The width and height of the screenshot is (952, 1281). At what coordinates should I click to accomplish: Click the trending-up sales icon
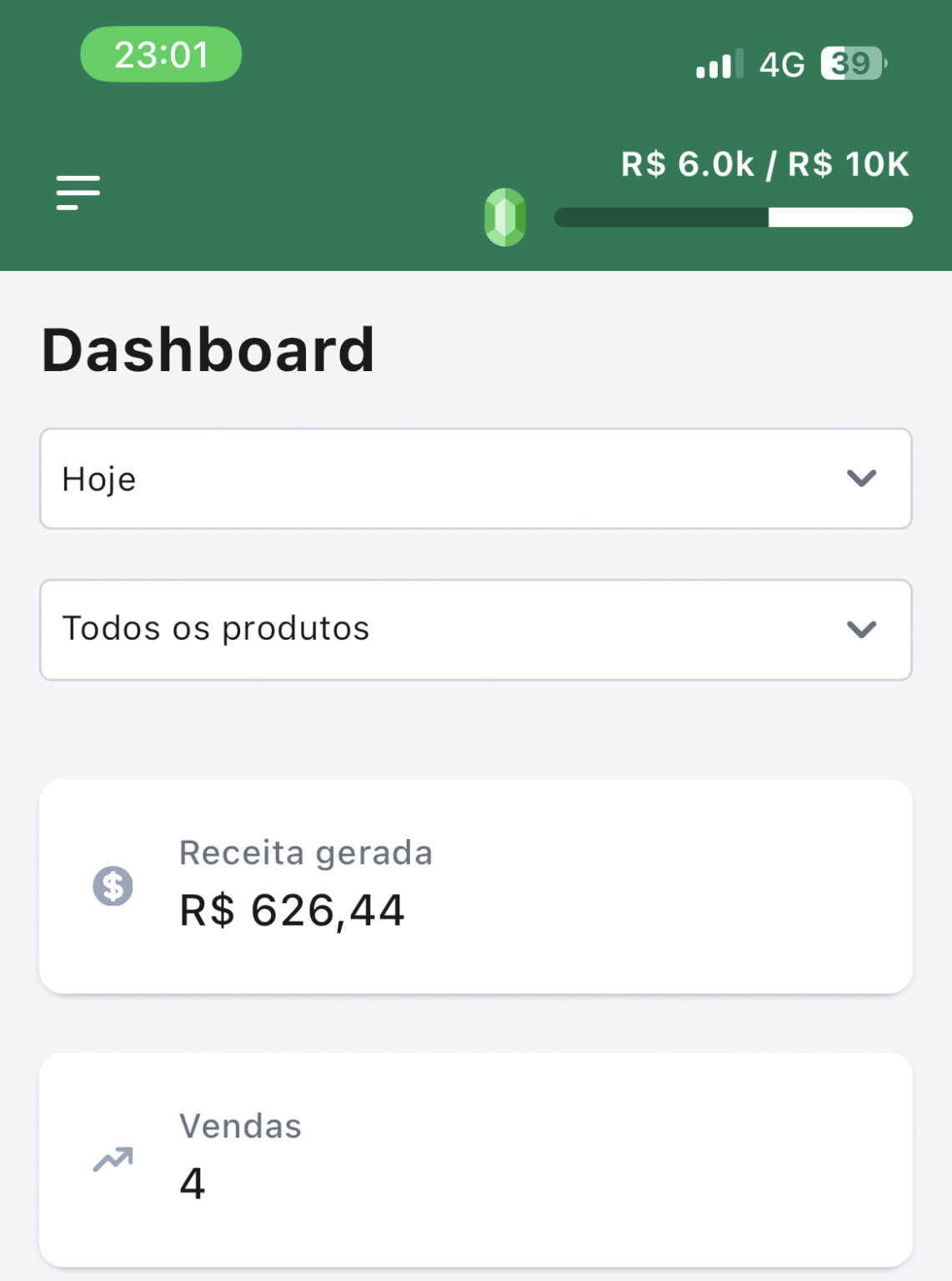click(x=113, y=1158)
